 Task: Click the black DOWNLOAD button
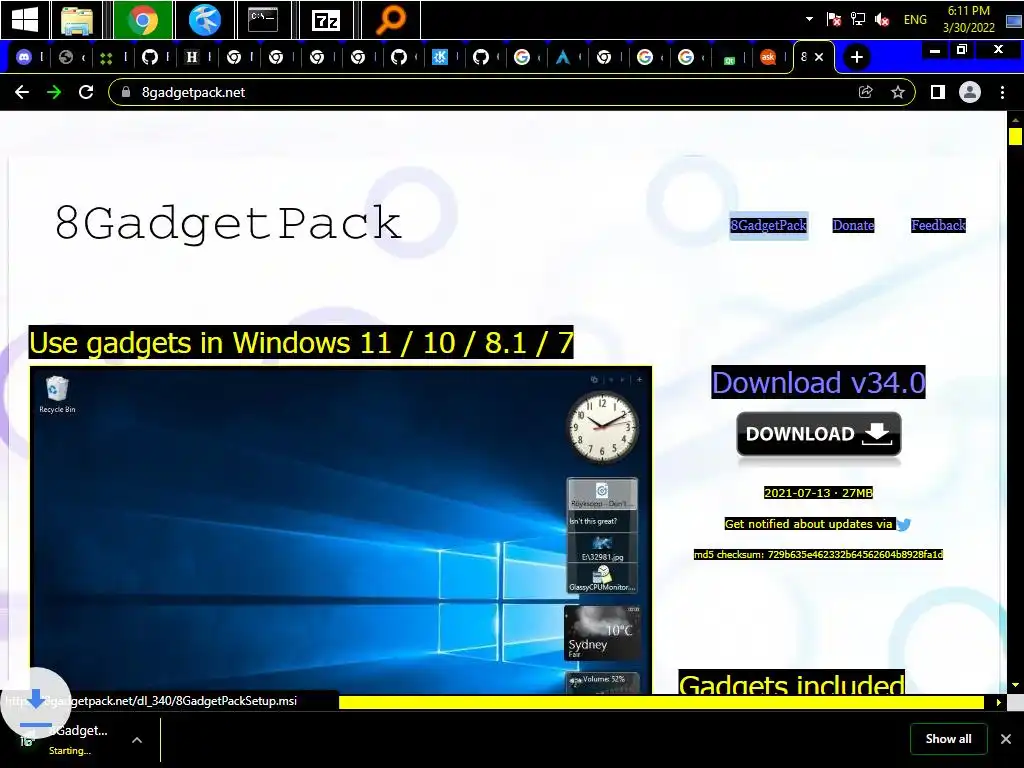(819, 434)
